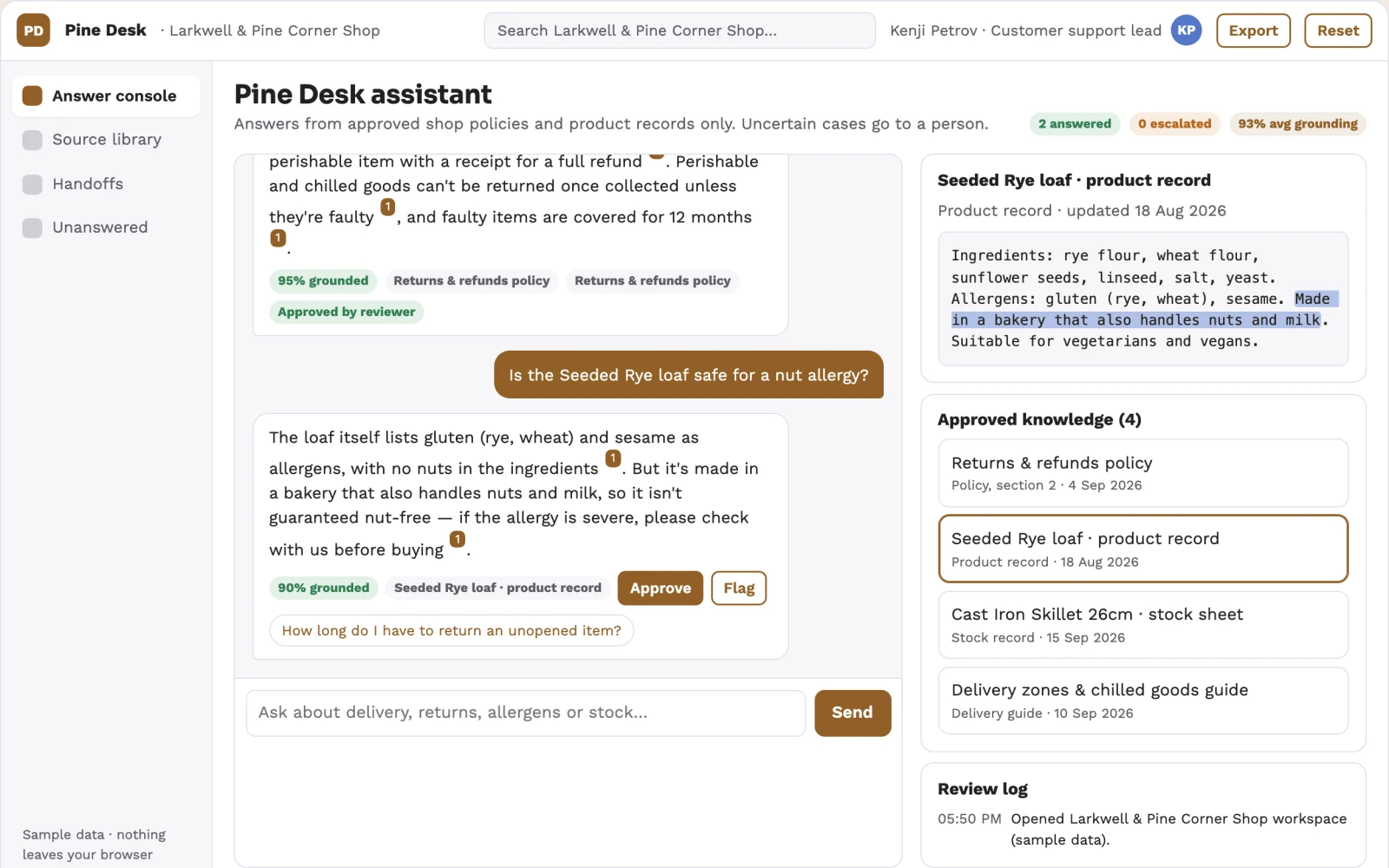This screenshot has height=868, width=1389.
Task: Select suggested question about returning unopened item
Action: (451, 630)
